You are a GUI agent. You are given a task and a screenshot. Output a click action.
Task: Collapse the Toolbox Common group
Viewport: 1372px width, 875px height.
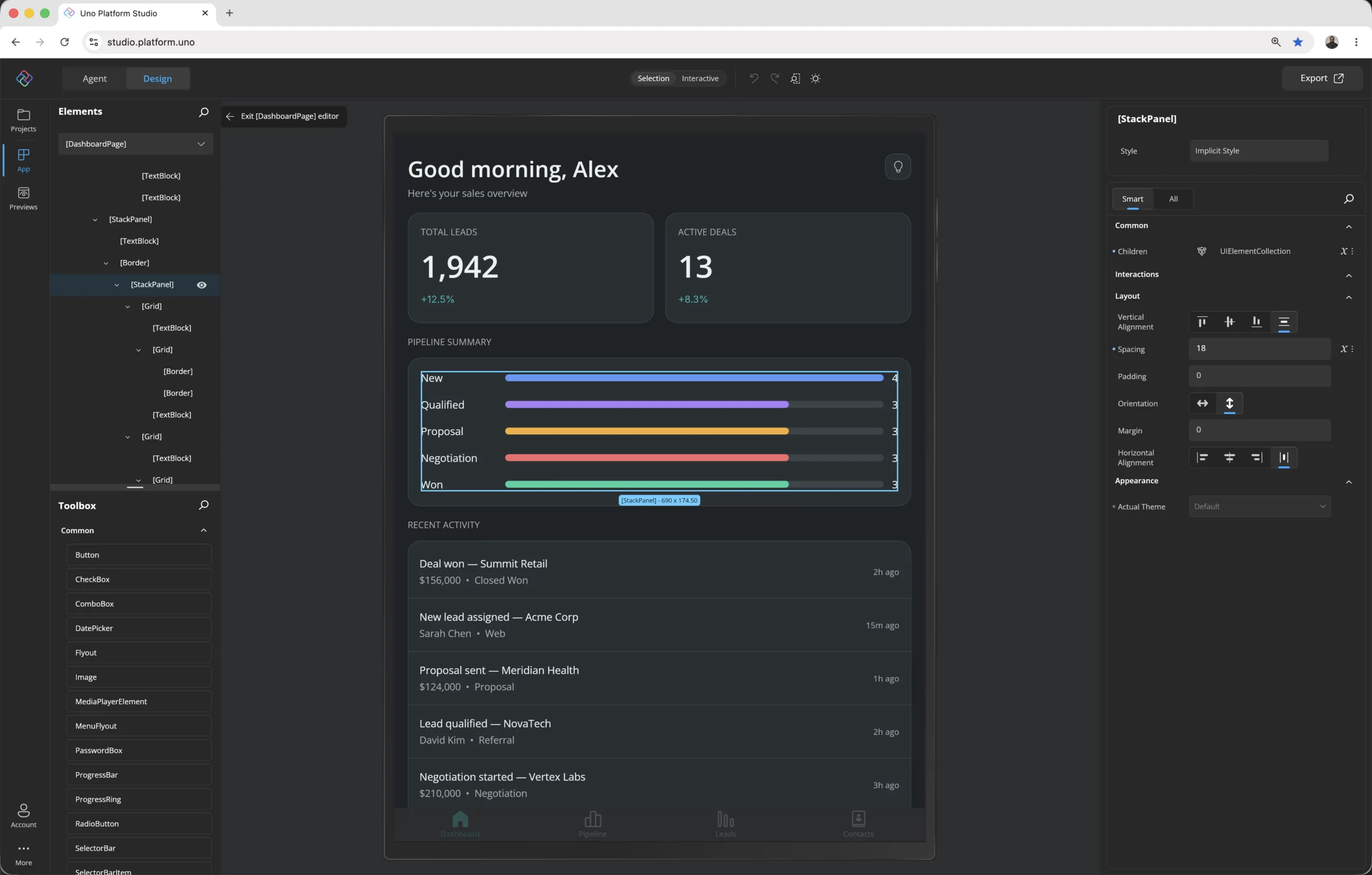(204, 530)
